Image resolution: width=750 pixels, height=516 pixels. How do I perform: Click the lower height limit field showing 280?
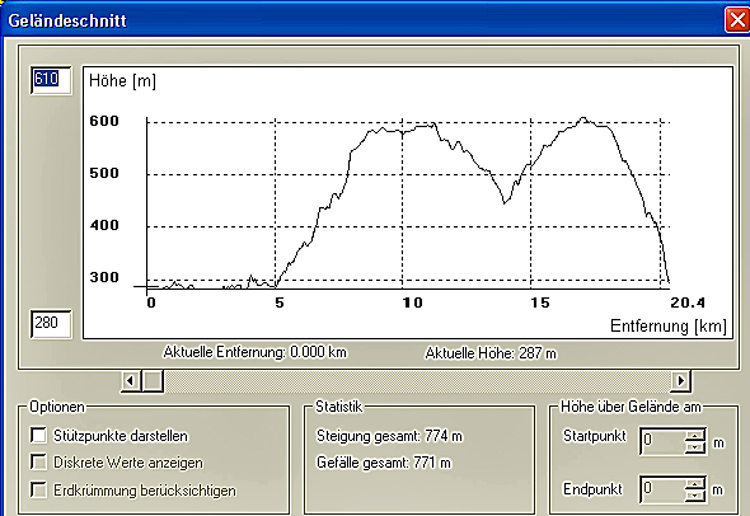(50, 323)
